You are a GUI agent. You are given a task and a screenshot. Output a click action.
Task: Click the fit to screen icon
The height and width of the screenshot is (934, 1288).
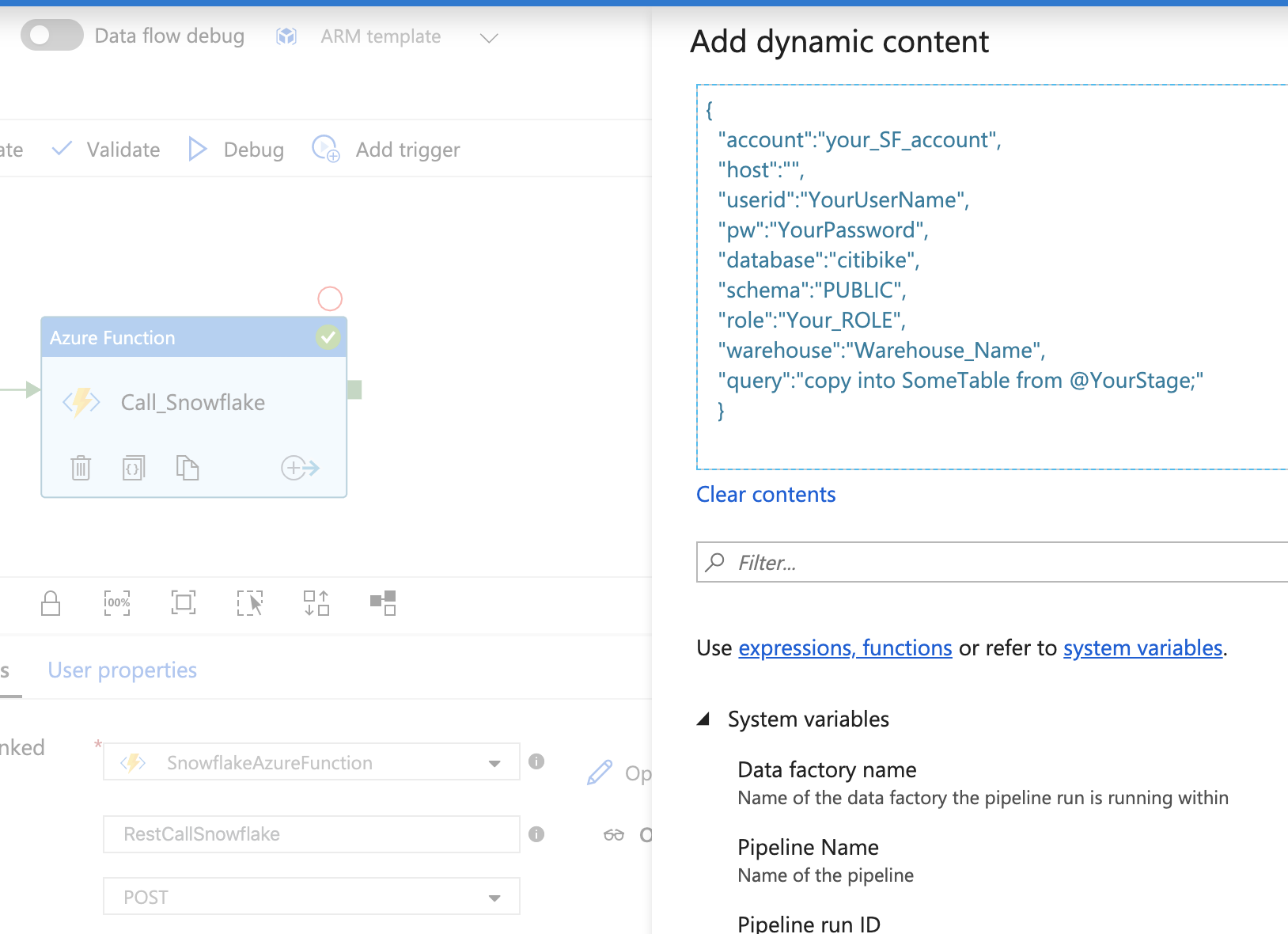click(x=184, y=603)
